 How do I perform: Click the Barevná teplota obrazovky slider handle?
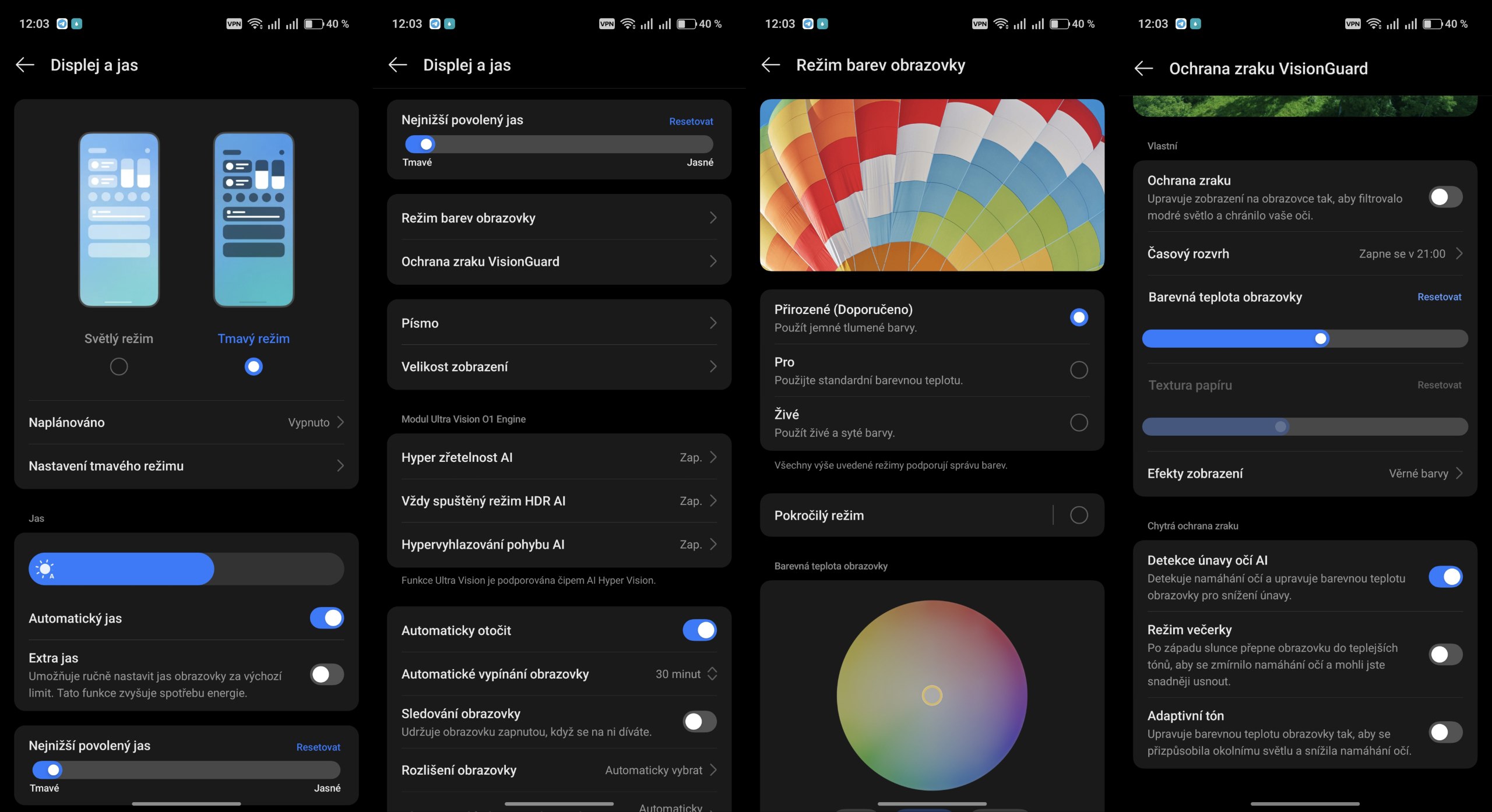[1321, 338]
